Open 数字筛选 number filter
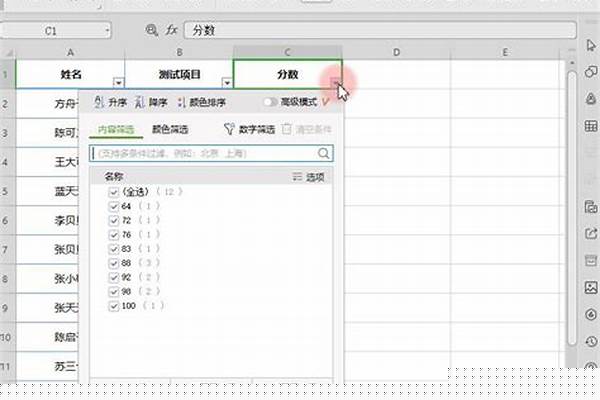Screen dimensions: 600x400 pyautogui.click(x=250, y=129)
